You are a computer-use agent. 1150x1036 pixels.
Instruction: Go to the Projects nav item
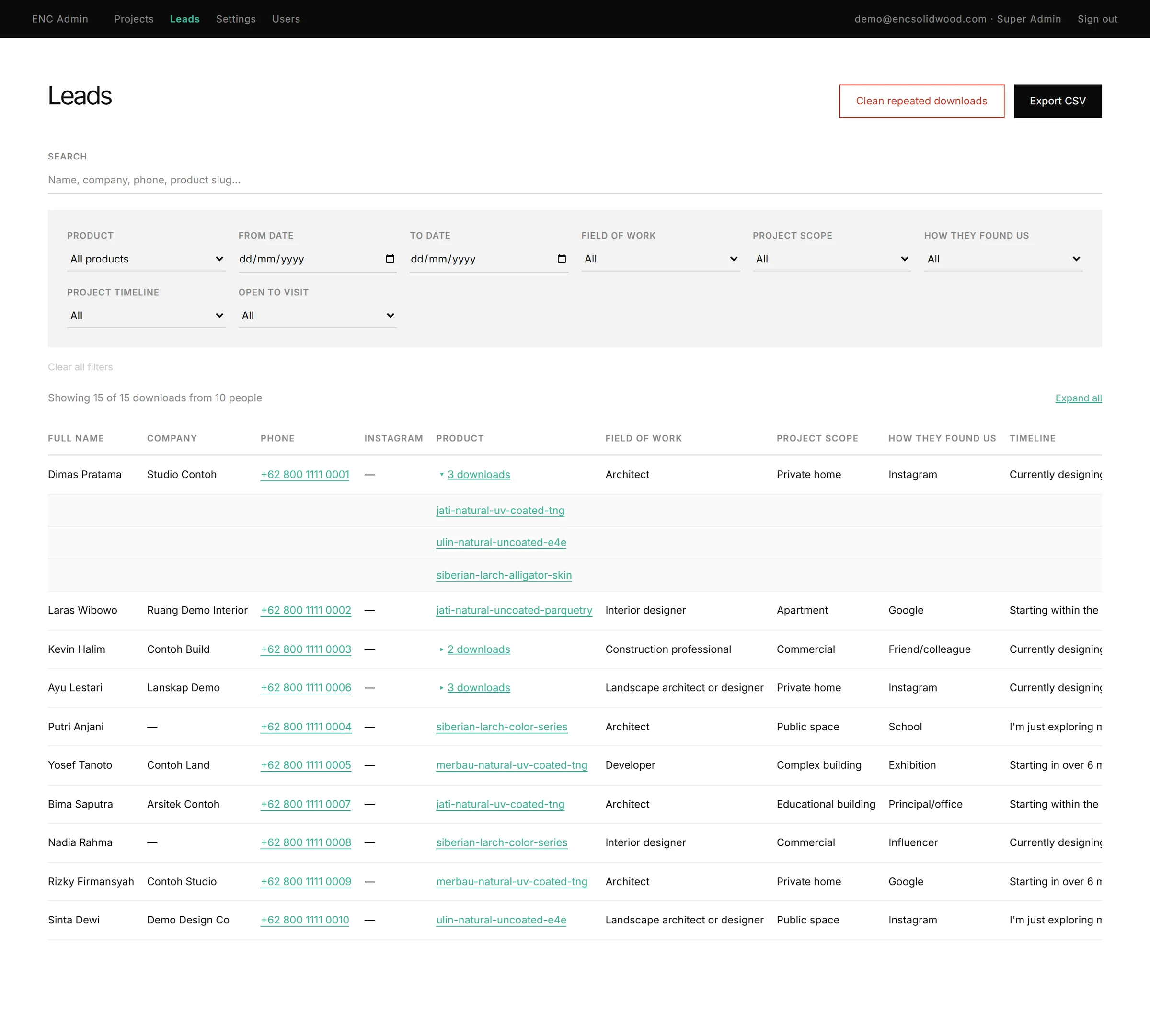click(x=134, y=19)
